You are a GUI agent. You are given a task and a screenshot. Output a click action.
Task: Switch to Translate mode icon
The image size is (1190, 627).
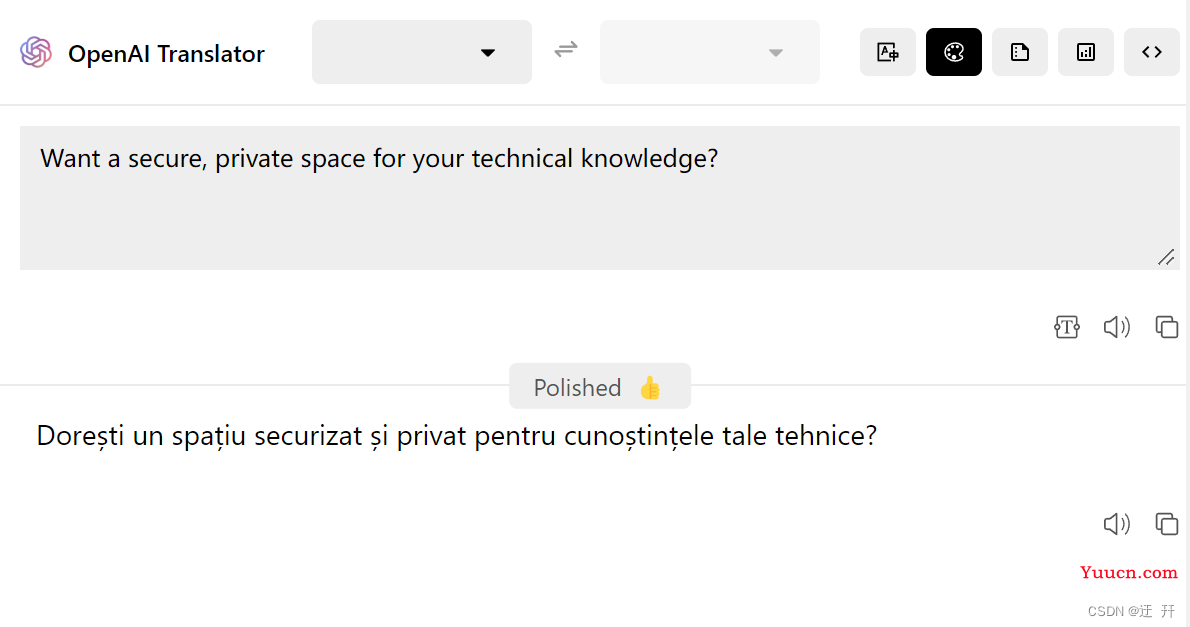[x=887, y=52]
